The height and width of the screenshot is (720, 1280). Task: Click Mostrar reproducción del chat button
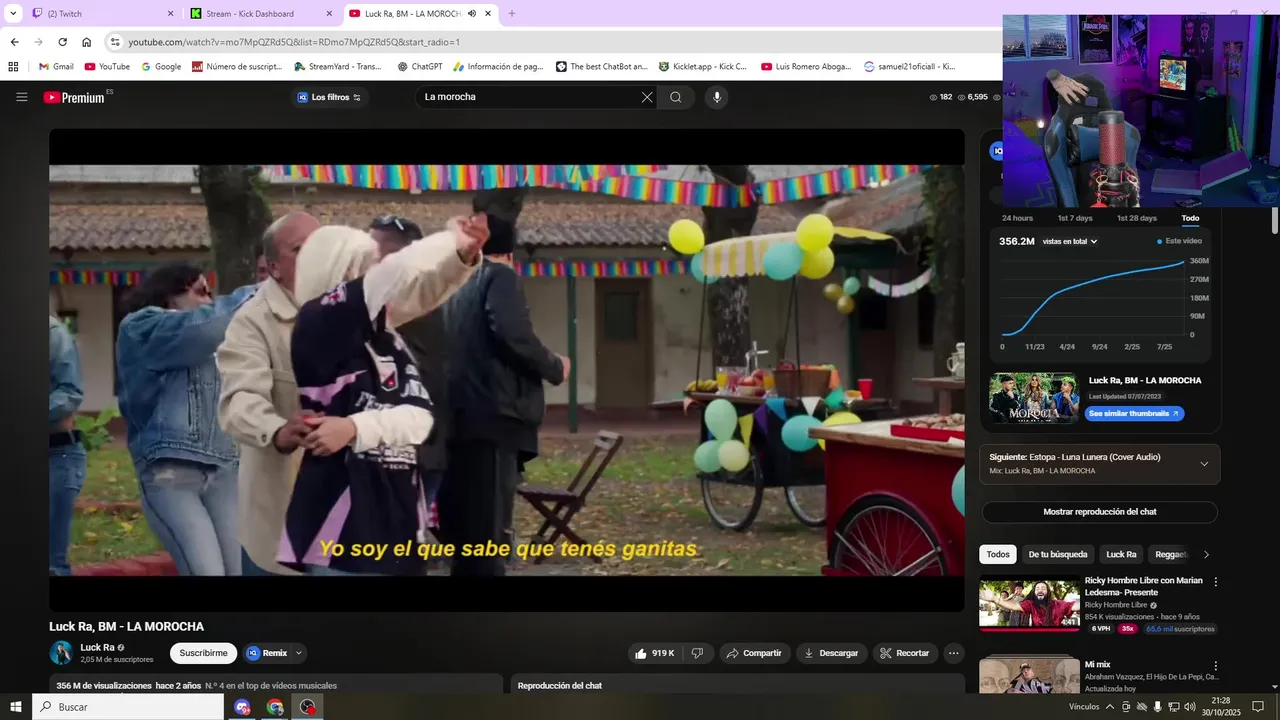[1099, 512]
